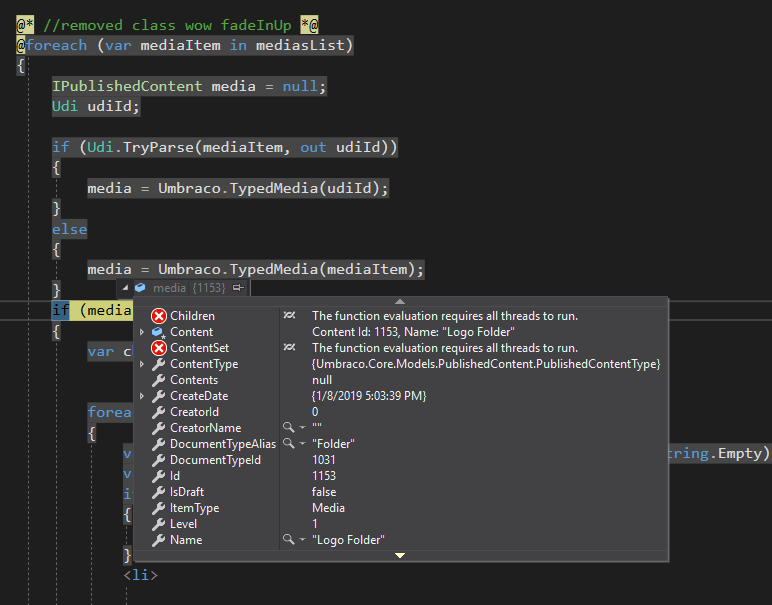Expand the Content property node
772x605 pixels.
coord(142,332)
